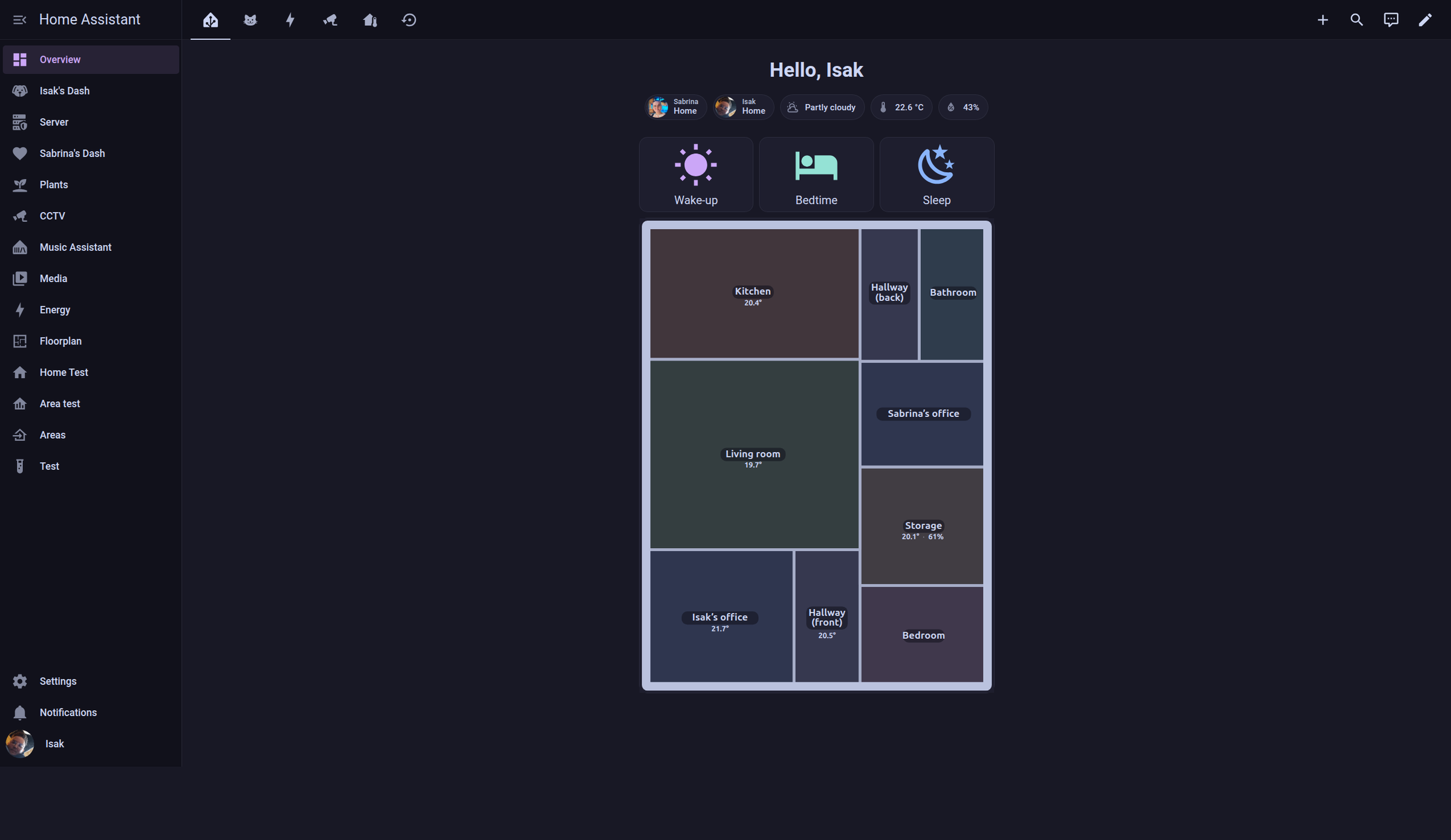This screenshot has height=840, width=1451.
Task: Activate the Sleep scene button
Action: [936, 174]
